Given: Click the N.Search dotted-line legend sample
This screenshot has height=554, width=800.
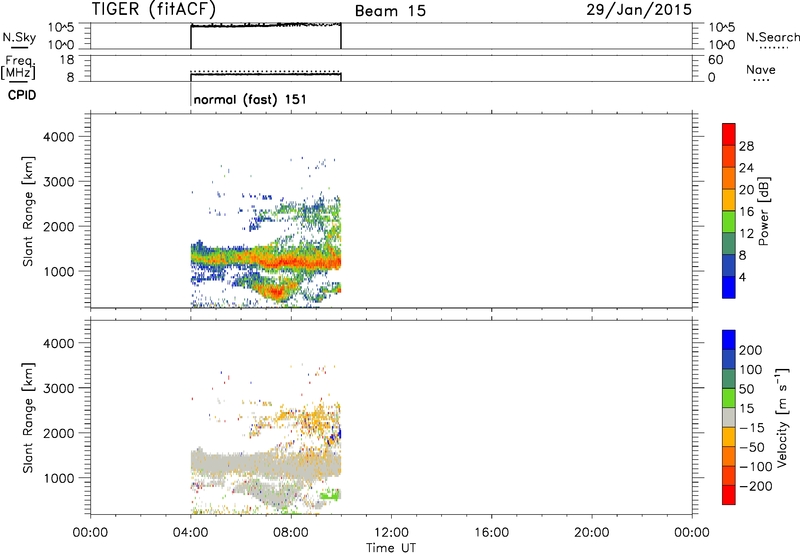Looking at the screenshot, I should [774, 47].
